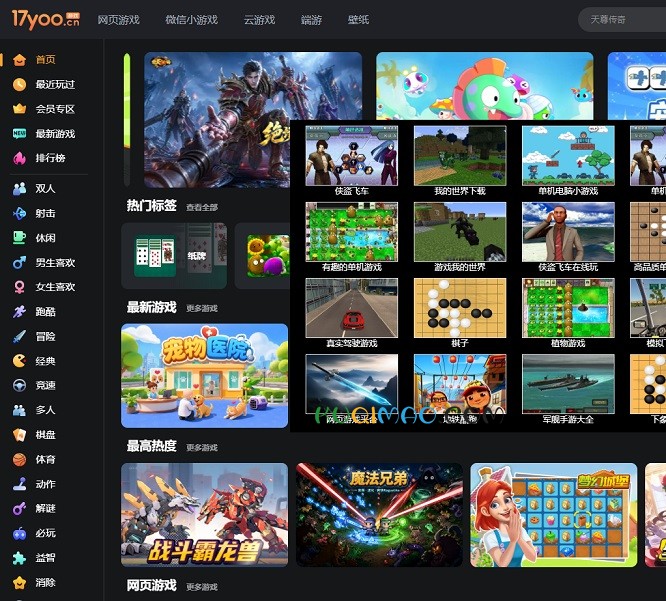Open the 我的世界下载 thumbnail in overlay
The width and height of the screenshot is (666, 601).
coord(460,156)
